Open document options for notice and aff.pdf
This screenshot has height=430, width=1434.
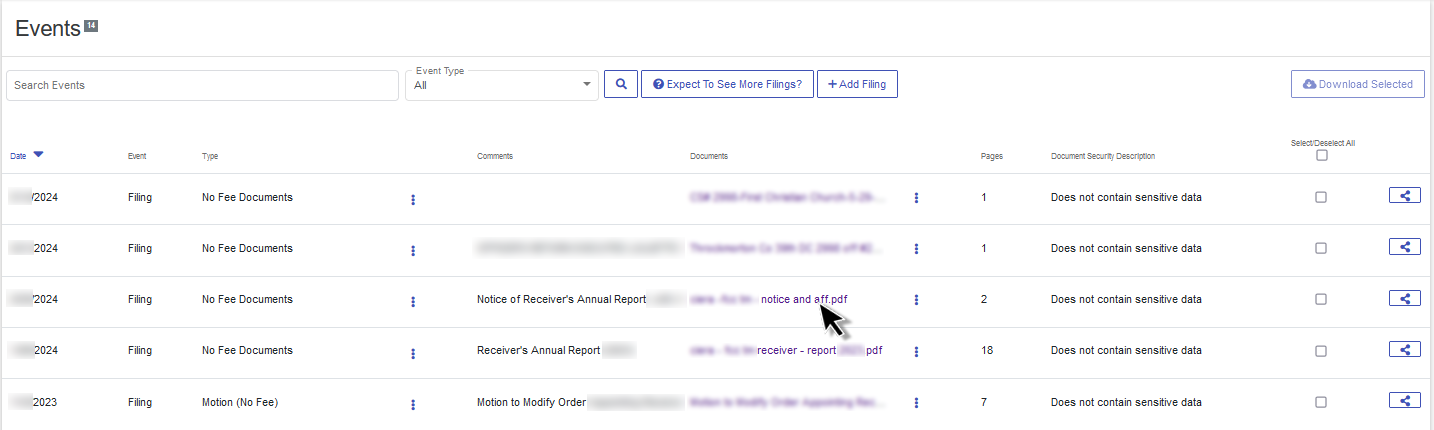pyautogui.click(x=916, y=300)
